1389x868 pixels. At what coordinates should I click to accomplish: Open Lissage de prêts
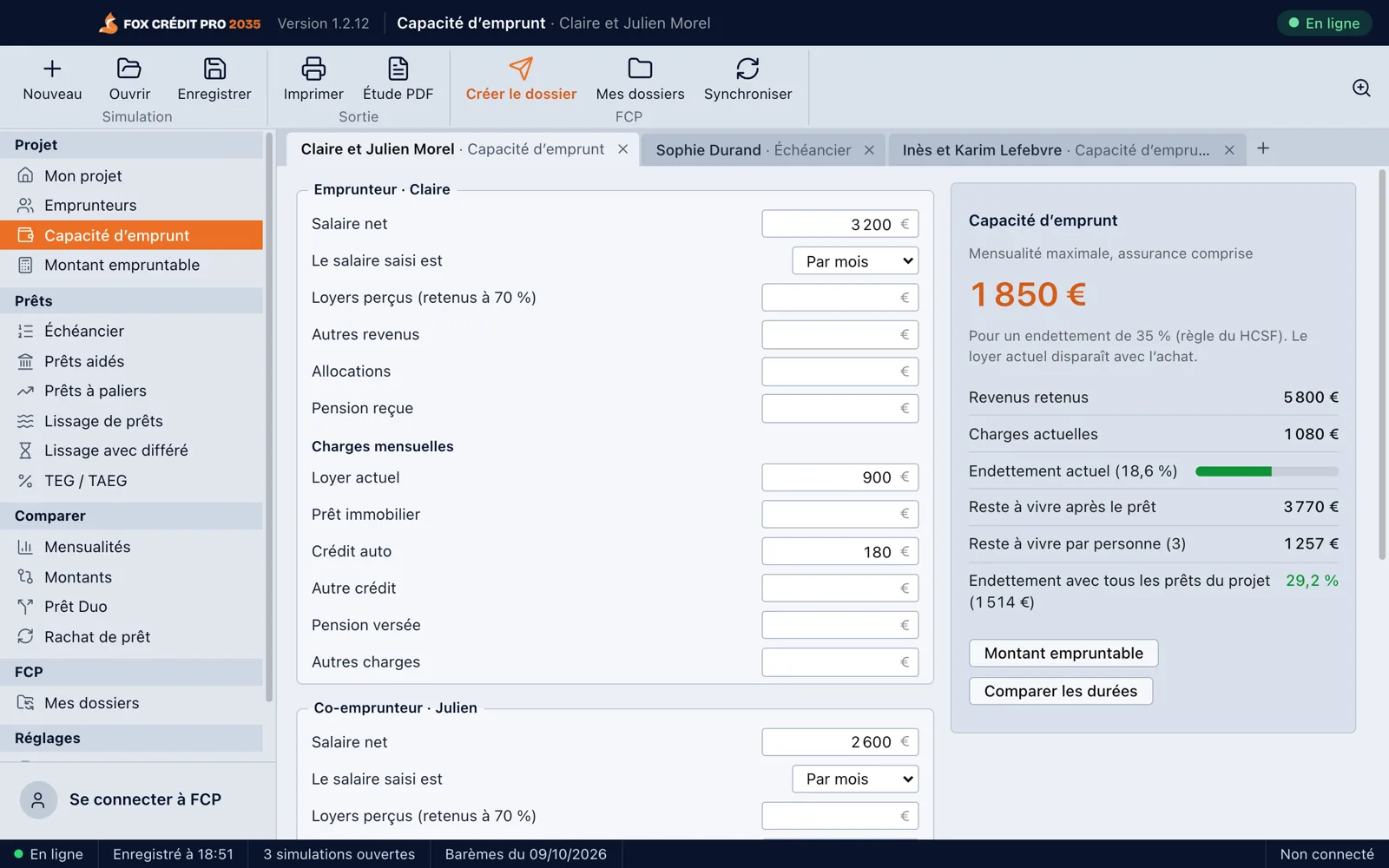click(132, 421)
